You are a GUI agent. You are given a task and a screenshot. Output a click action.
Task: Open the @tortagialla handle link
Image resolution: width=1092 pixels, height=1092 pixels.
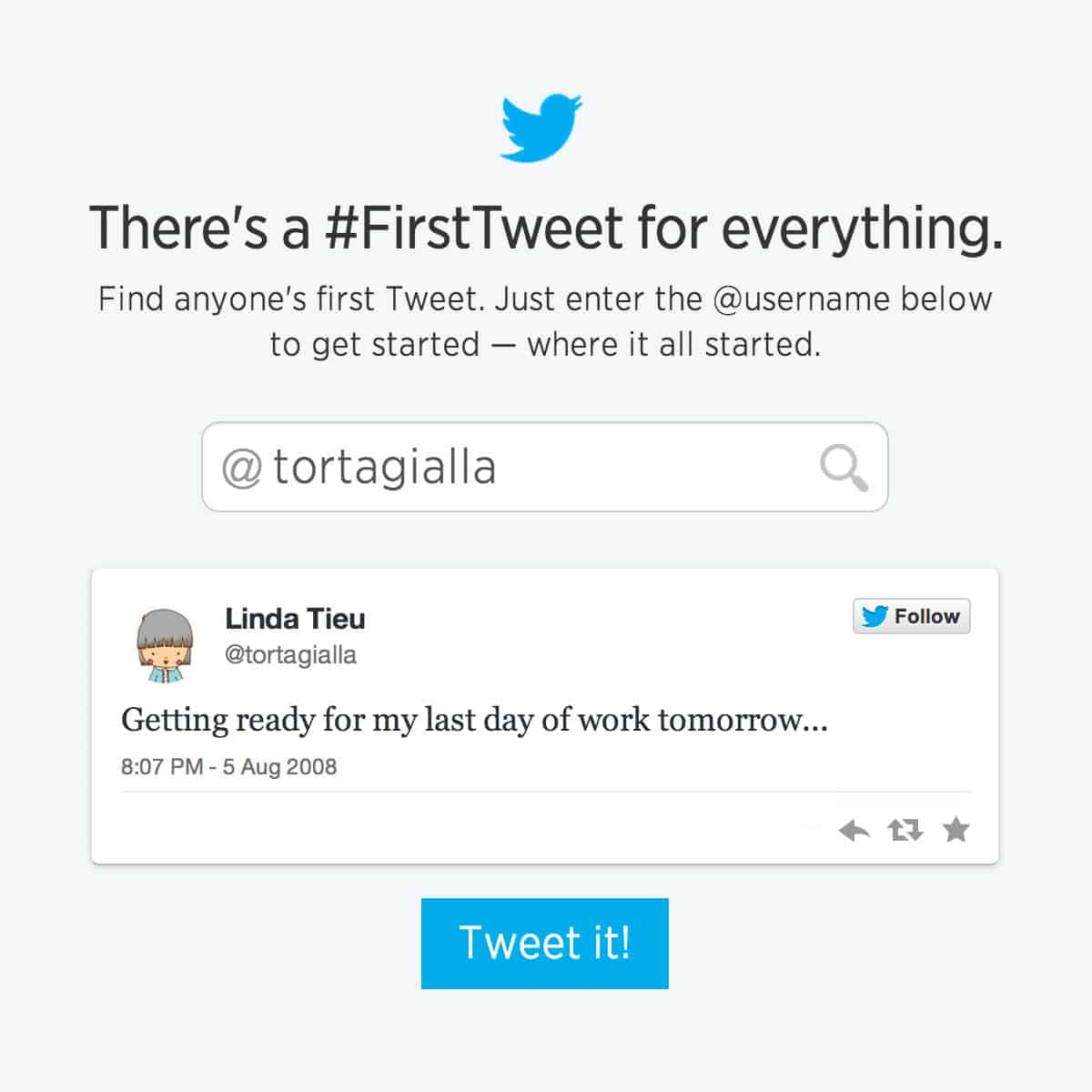(289, 654)
